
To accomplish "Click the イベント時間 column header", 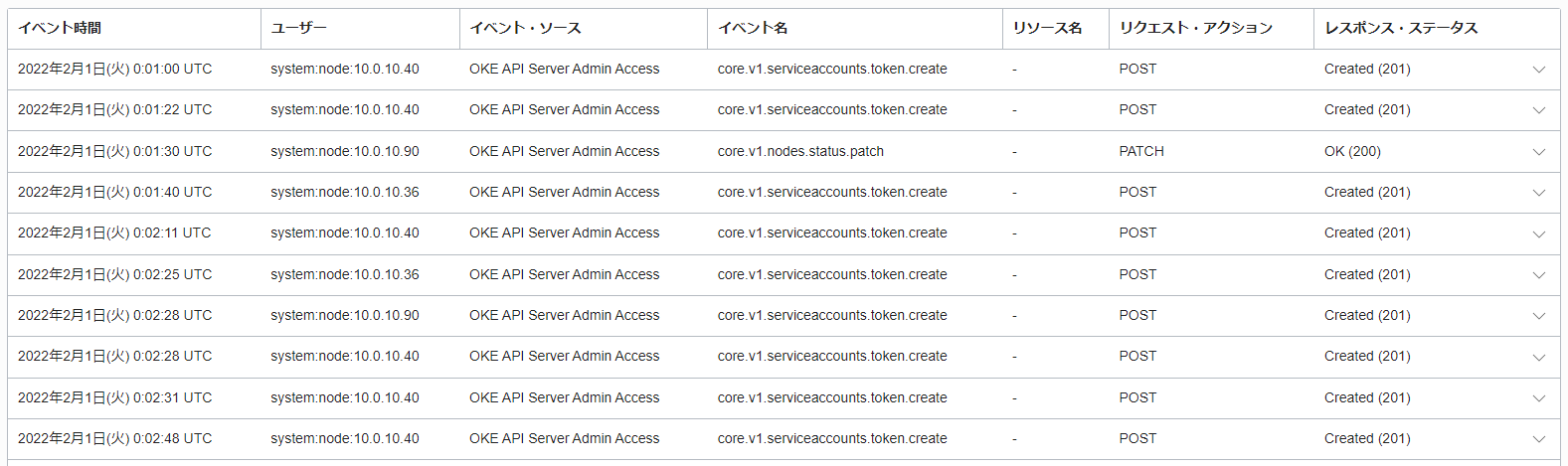I will point(60,28).
